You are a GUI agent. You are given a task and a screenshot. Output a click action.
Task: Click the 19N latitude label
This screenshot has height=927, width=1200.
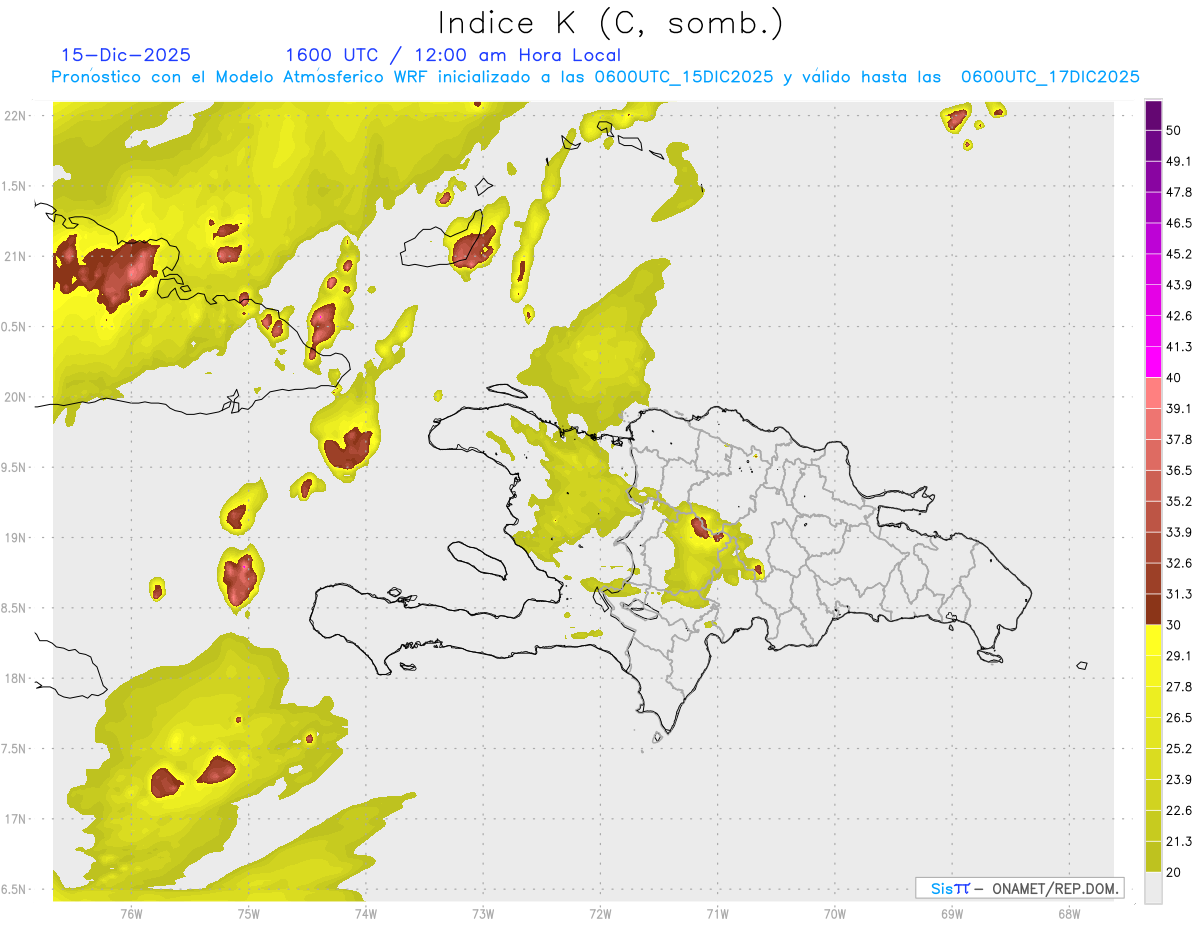tap(15, 538)
